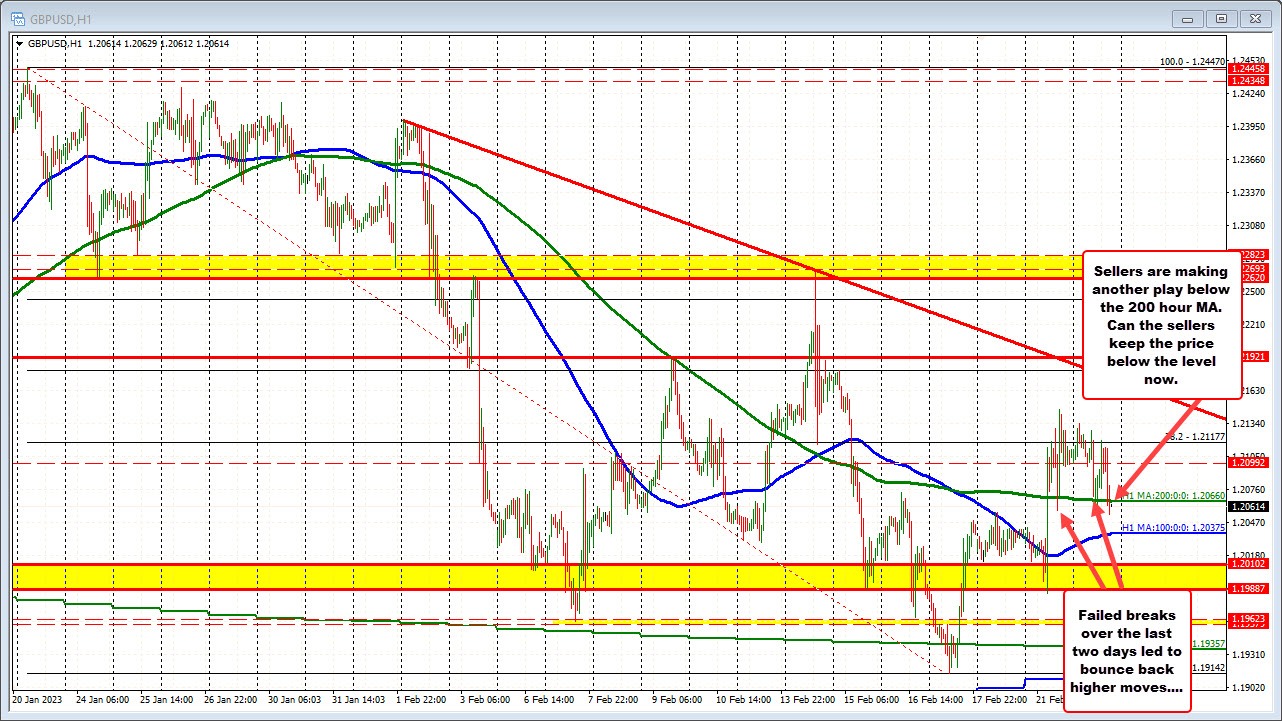Click the 38.2 - 1.21177 Fibonacci label
Viewport: 1282px width, 721px height.
click(1195, 437)
